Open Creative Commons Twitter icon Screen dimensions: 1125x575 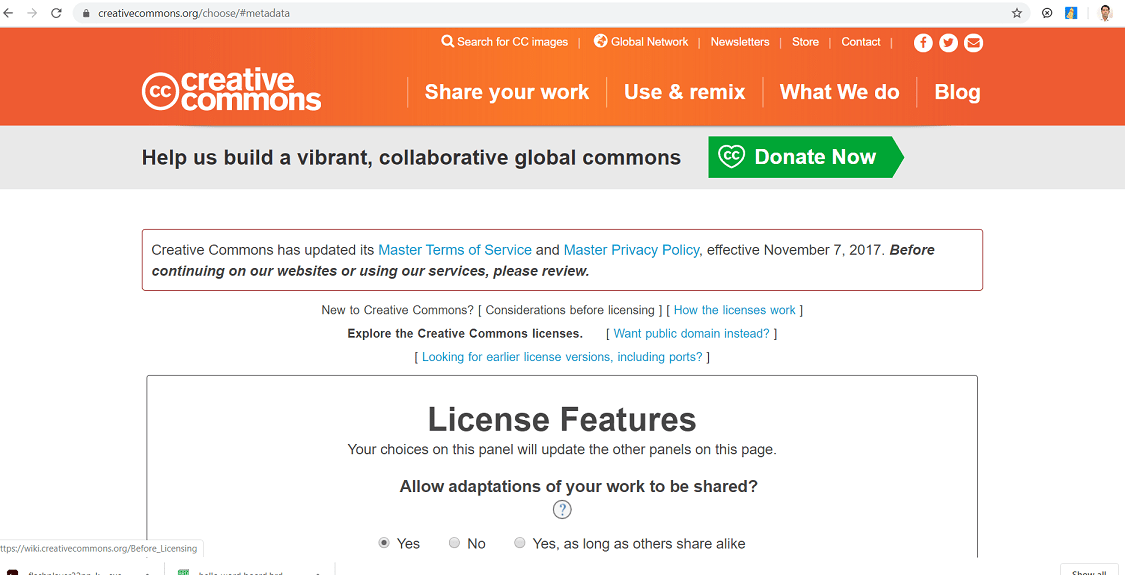pyautogui.click(x=948, y=43)
